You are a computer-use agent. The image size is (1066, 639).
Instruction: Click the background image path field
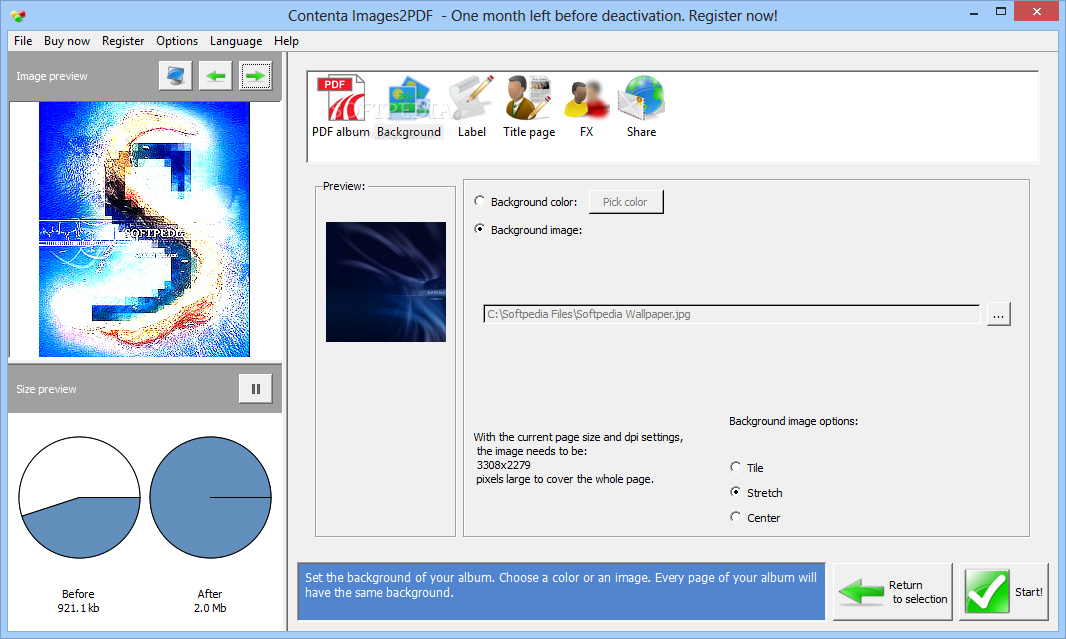[732, 314]
